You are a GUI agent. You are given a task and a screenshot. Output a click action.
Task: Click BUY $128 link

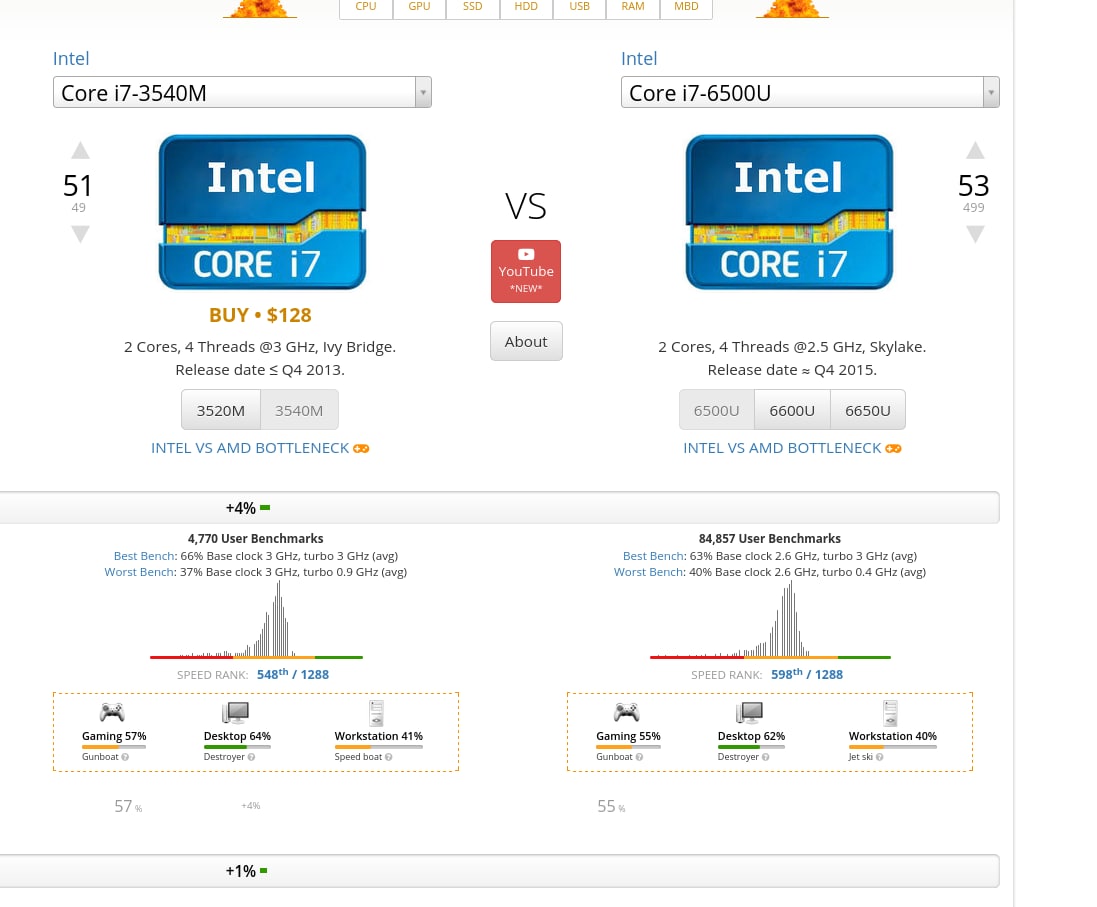coord(260,315)
